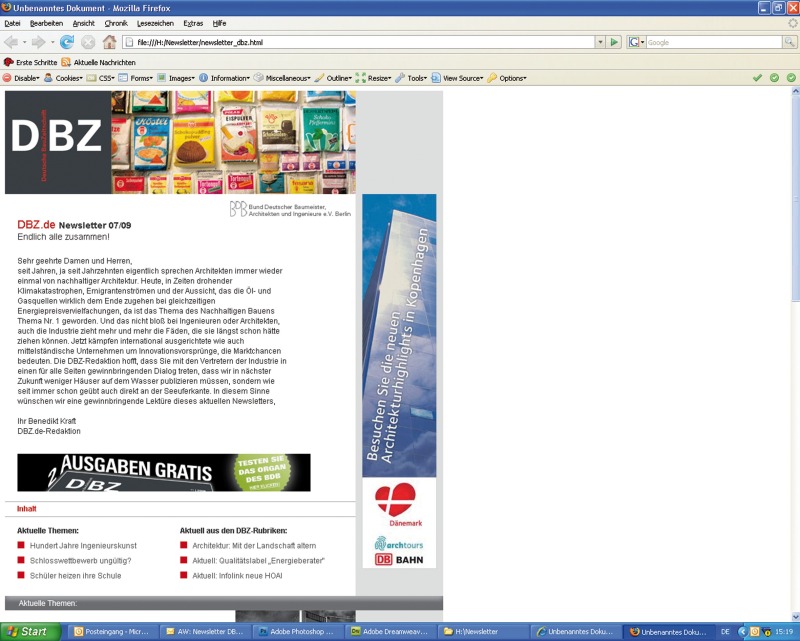Click the vertical scrollbar down arrow
800x641 pixels.
pos(795,617)
